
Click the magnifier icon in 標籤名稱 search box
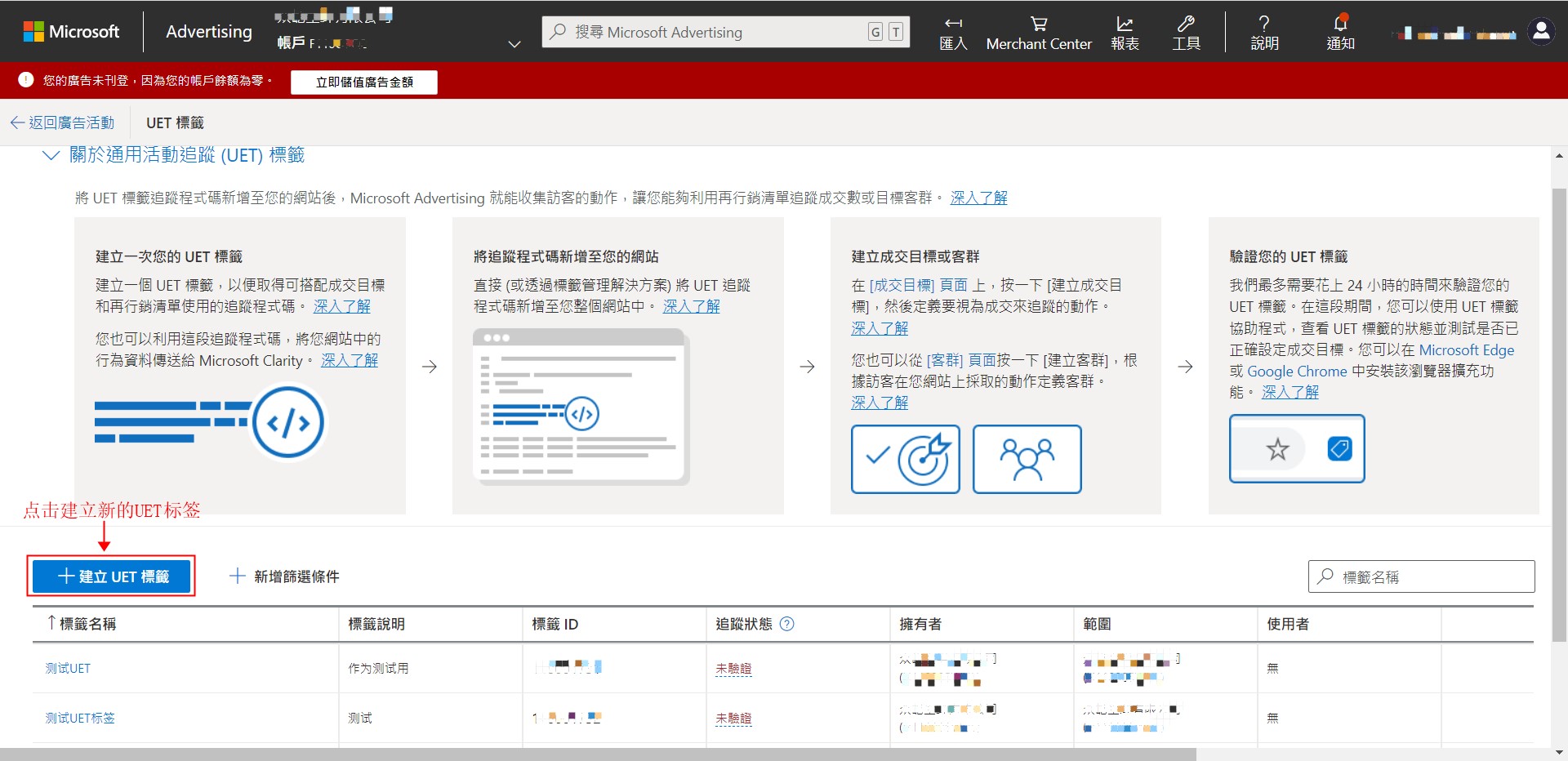(x=1325, y=576)
